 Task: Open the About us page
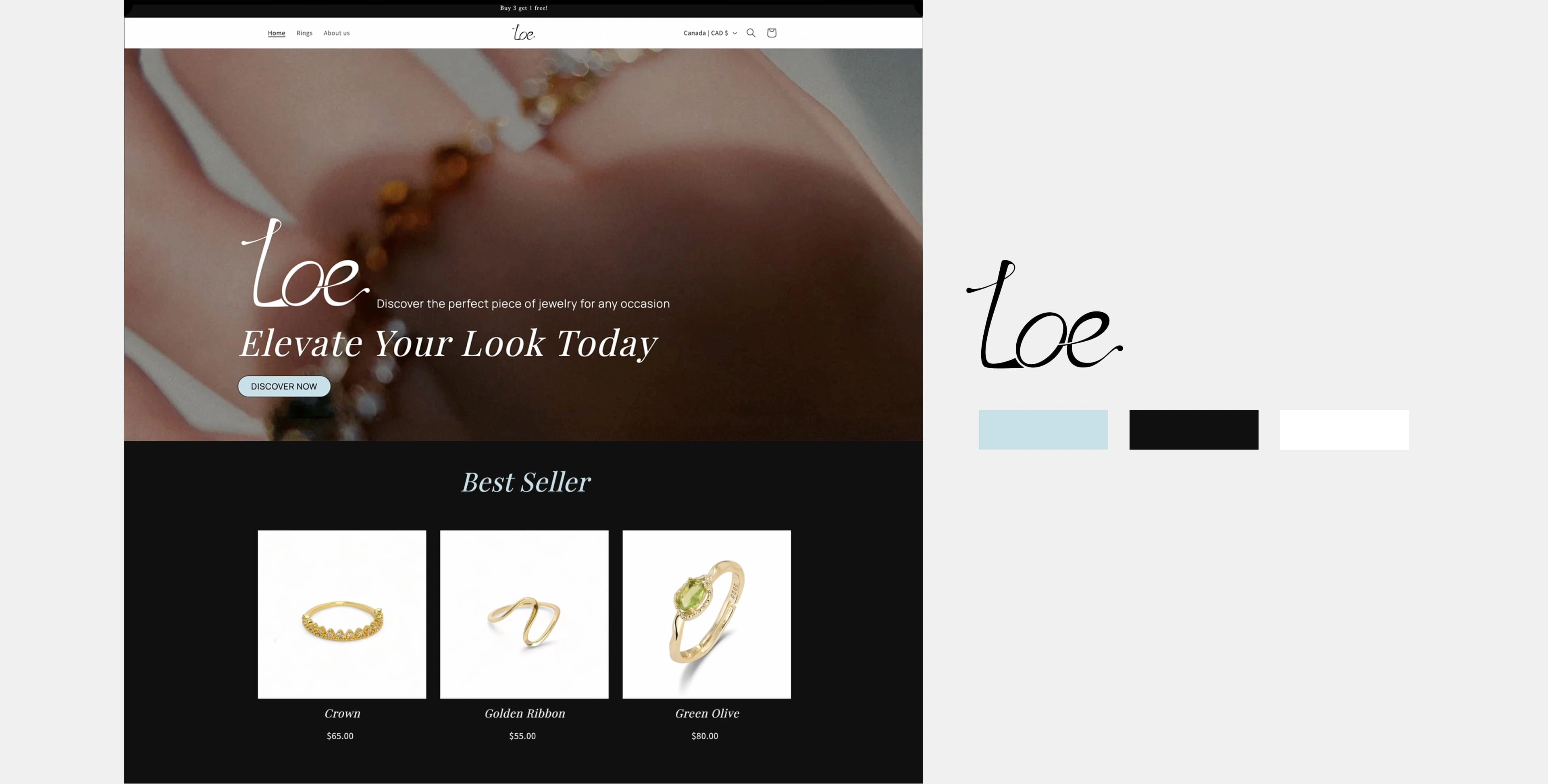point(337,33)
